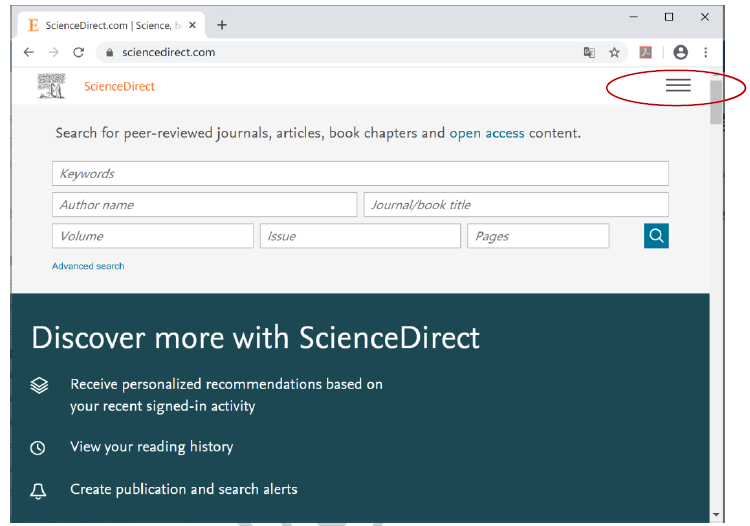
Task: Click 'View your reading history' text
Action: (x=152, y=447)
